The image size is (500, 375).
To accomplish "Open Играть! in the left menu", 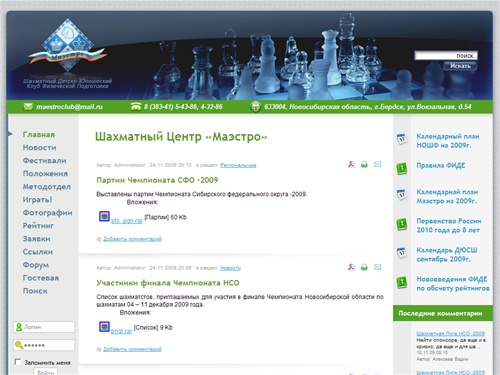I will pyautogui.click(x=37, y=200).
